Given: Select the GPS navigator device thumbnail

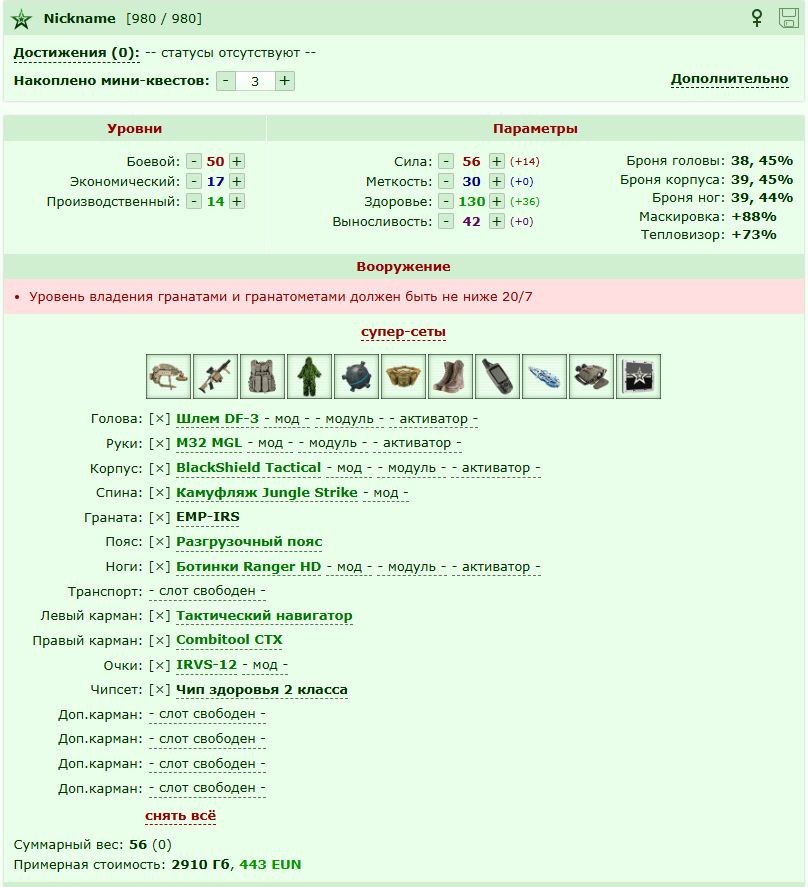Looking at the screenshot, I should point(497,376).
